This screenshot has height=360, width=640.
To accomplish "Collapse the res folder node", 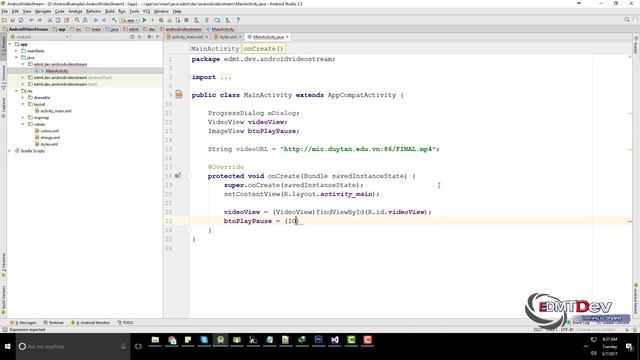I will point(16,91).
